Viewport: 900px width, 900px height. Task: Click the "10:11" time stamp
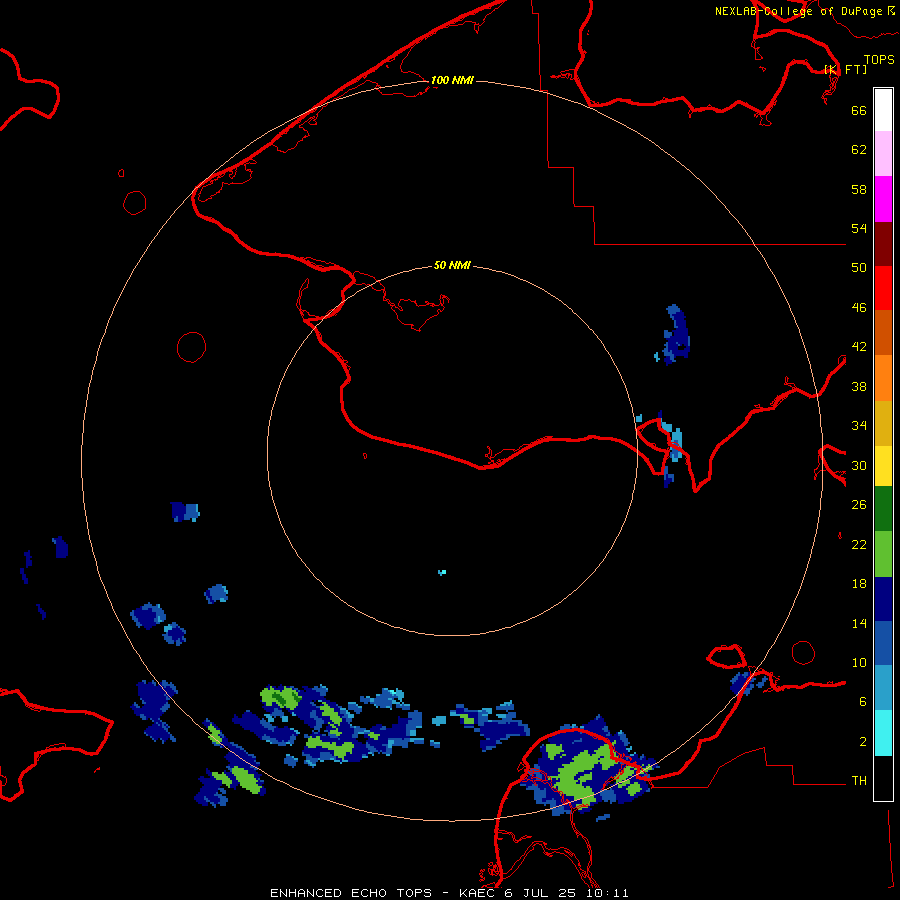pos(607,893)
